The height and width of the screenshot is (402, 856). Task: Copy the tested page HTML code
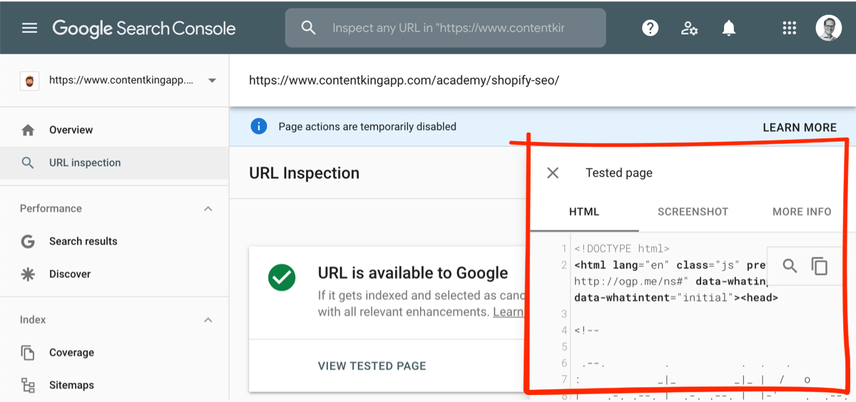click(819, 266)
